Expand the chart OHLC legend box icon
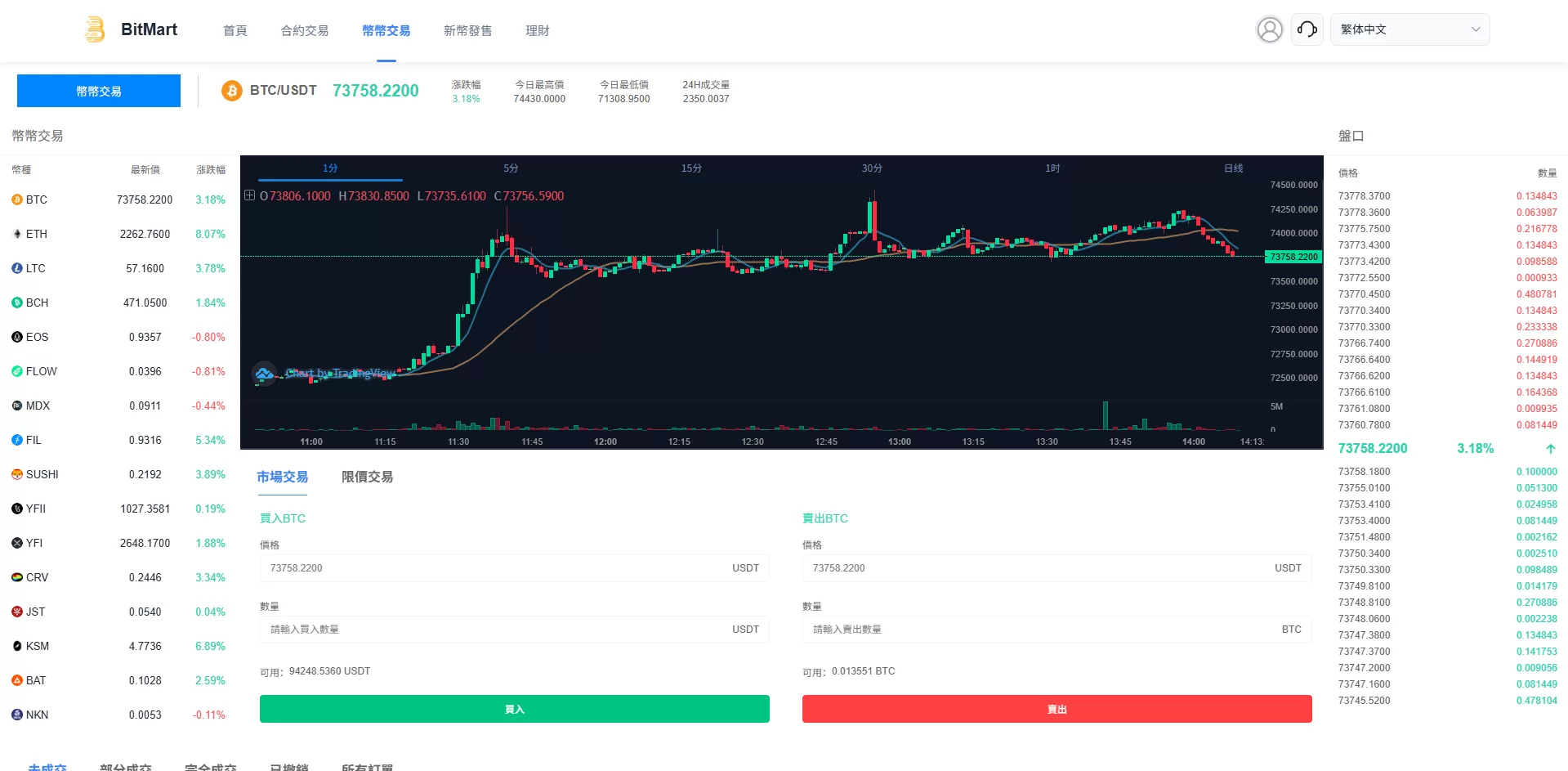The height and width of the screenshot is (771, 1568). click(249, 195)
